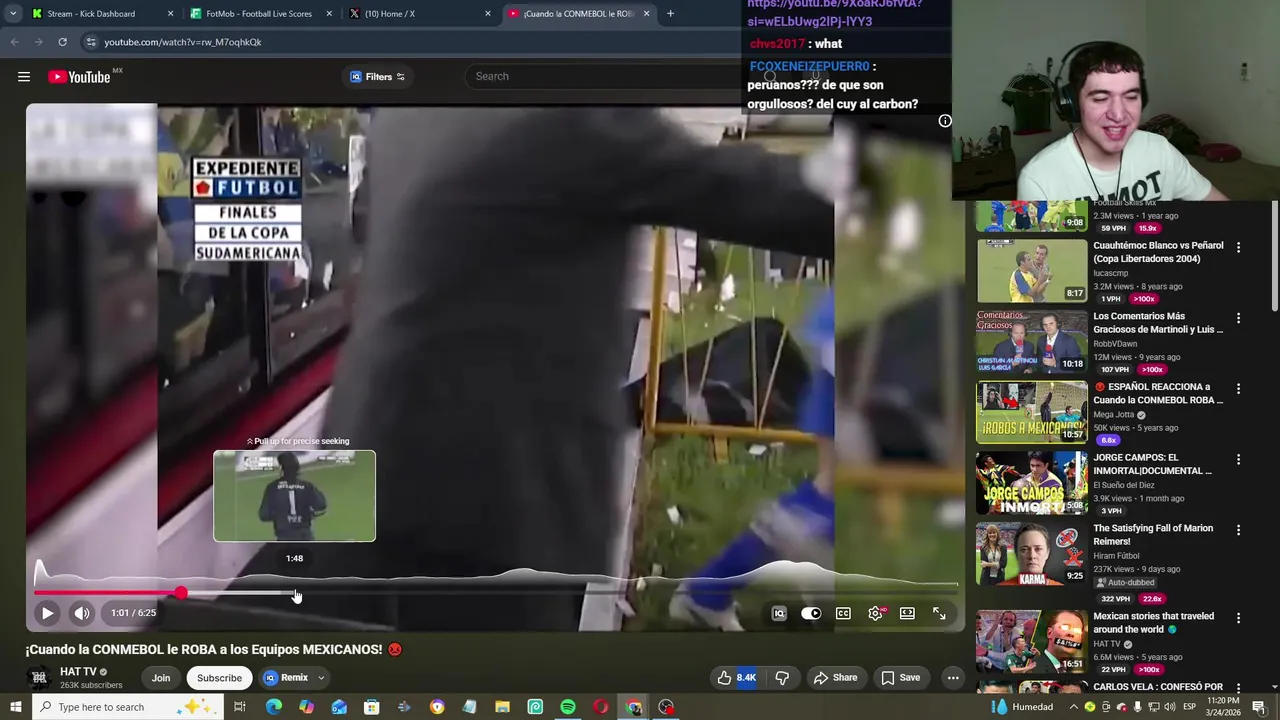Toggle the autoplay switch in player
The image size is (1280, 720).
[811, 613]
